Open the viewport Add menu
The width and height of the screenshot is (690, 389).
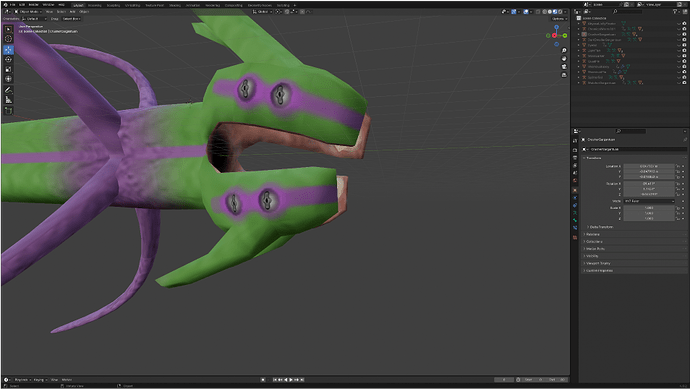click(73, 12)
